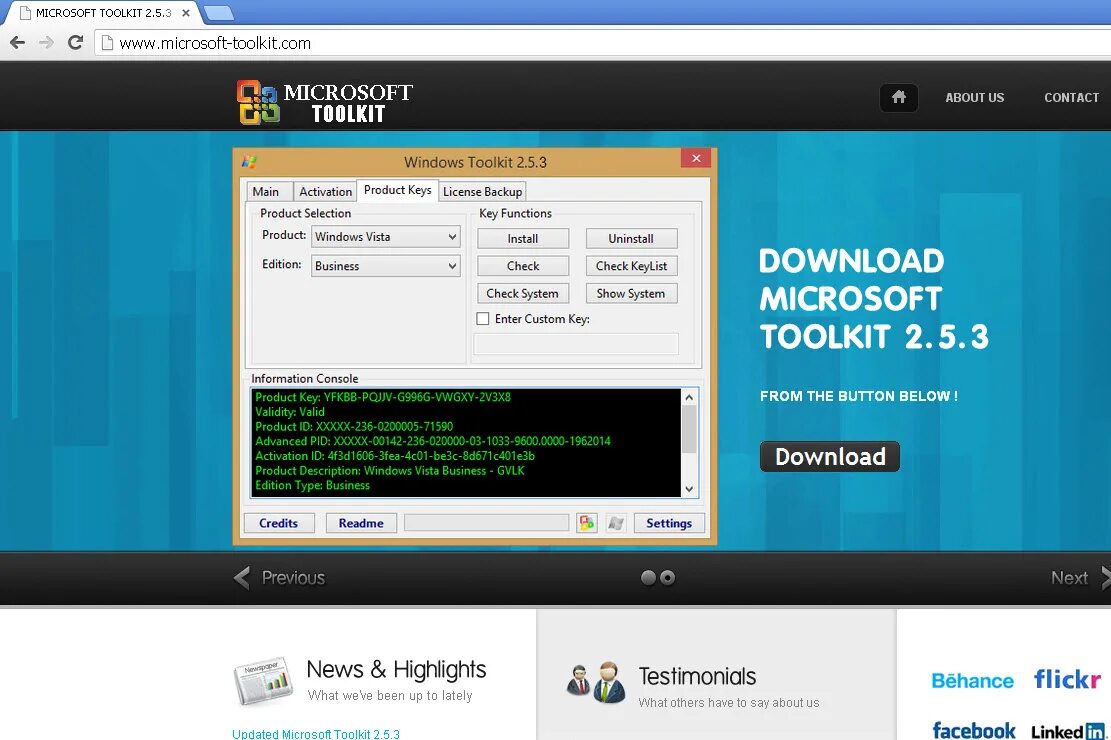1111x740 pixels.
Task: Open the flickr logo link
Action: 1067,678
